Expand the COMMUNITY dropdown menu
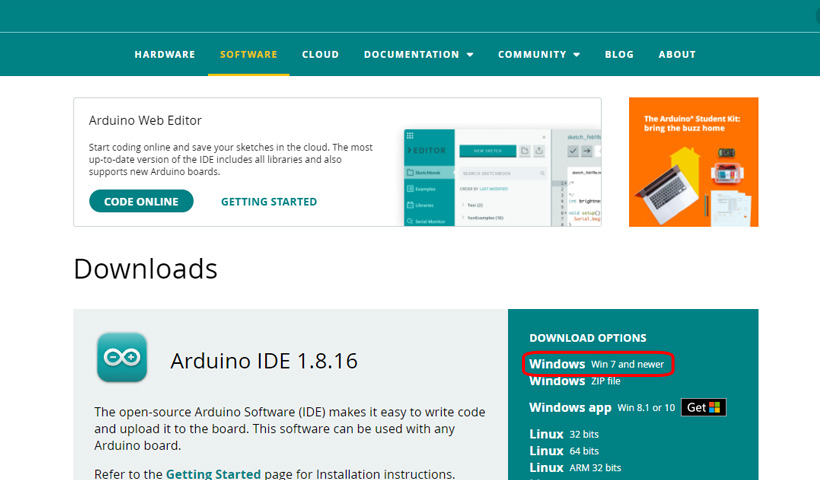Screen dimensions: 820x480 (x=539, y=54)
